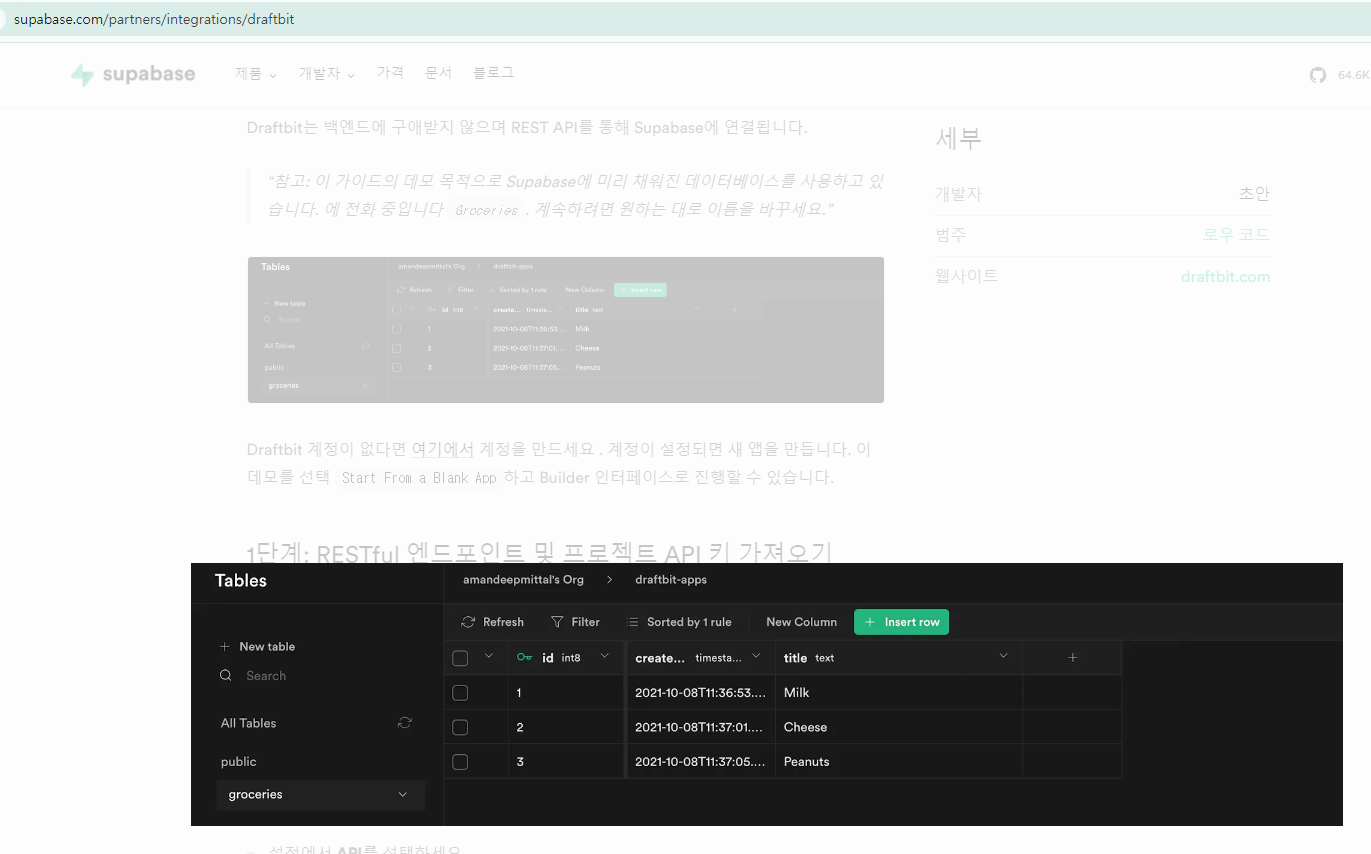The height and width of the screenshot is (854, 1371).
Task: Select the Peanuts title cell
Action: click(x=899, y=762)
